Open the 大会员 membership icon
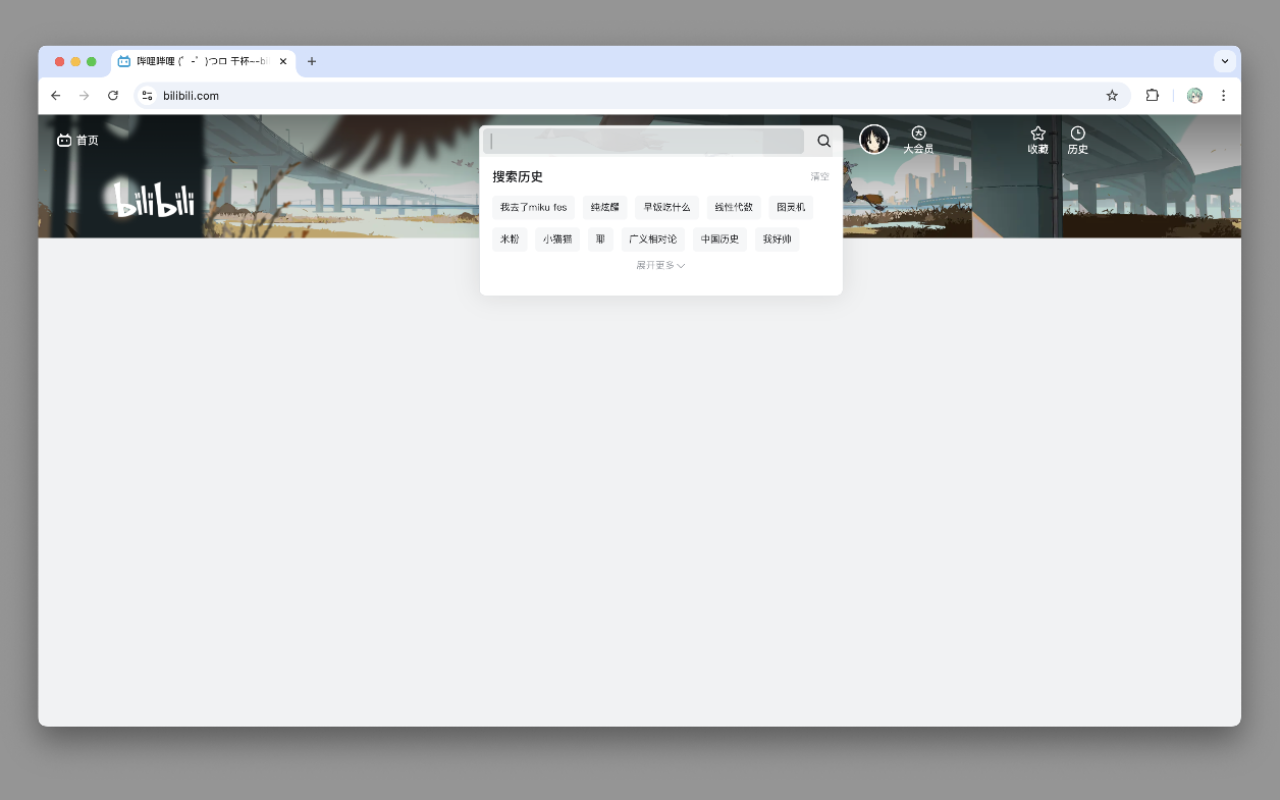 tap(918, 139)
